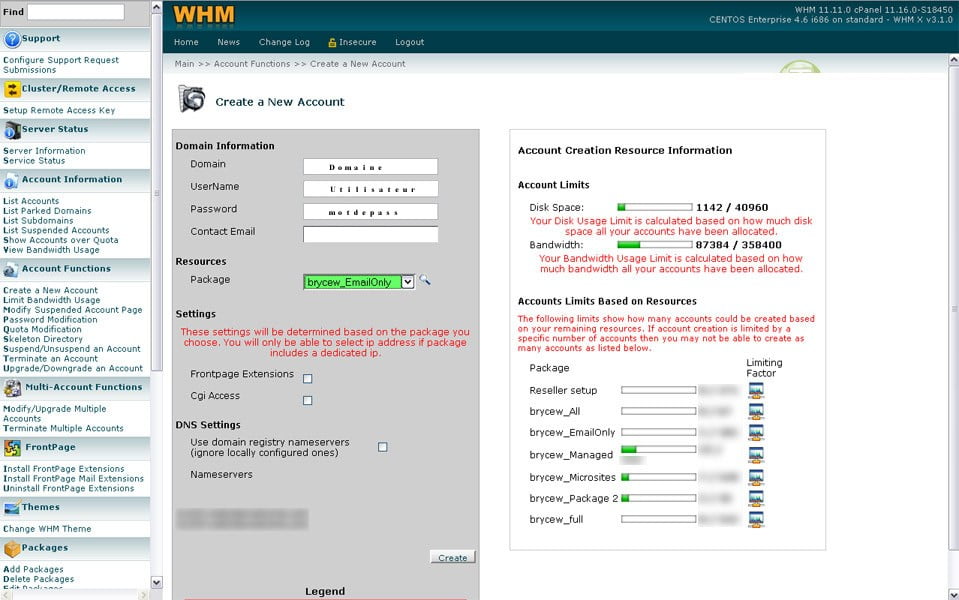Open Install FrontPage Extensions link
959x600 pixels.
[x=64, y=469]
